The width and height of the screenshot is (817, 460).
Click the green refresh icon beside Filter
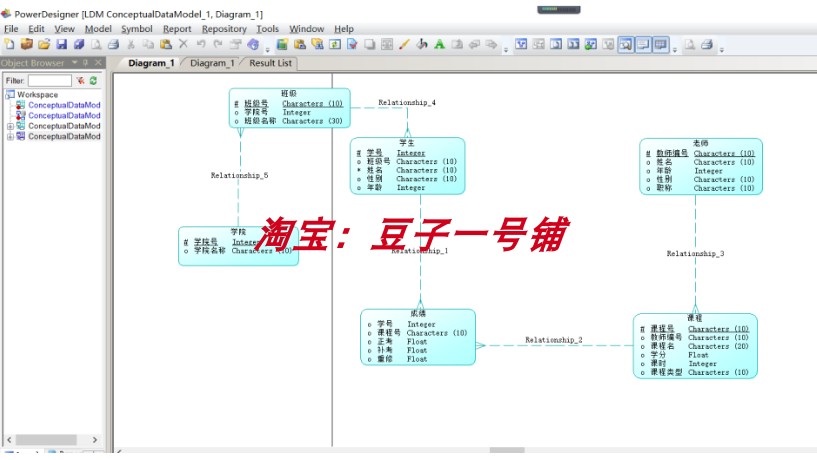pyautogui.click(x=93, y=81)
